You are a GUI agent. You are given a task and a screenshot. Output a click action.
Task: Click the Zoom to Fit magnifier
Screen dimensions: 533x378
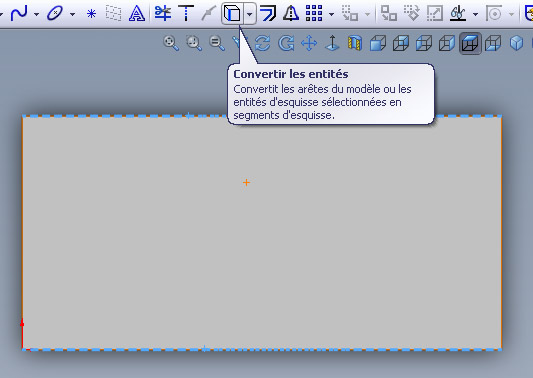pyautogui.click(x=171, y=44)
